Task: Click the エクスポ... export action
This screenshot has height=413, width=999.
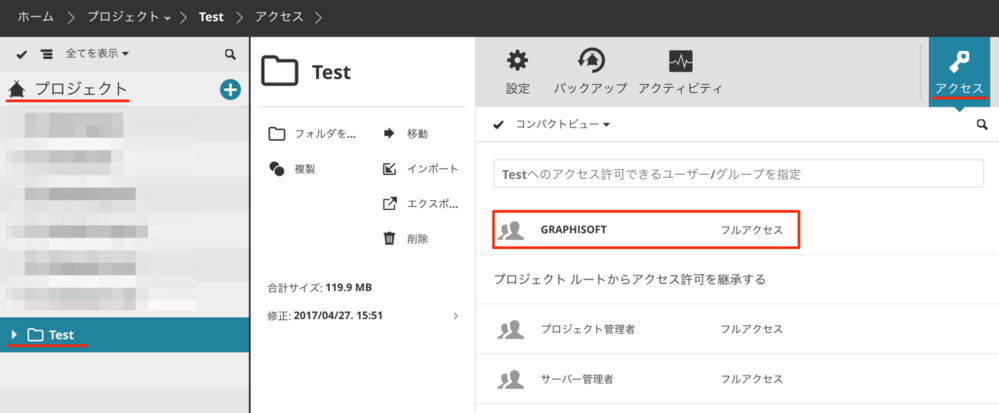Action: [x=420, y=204]
